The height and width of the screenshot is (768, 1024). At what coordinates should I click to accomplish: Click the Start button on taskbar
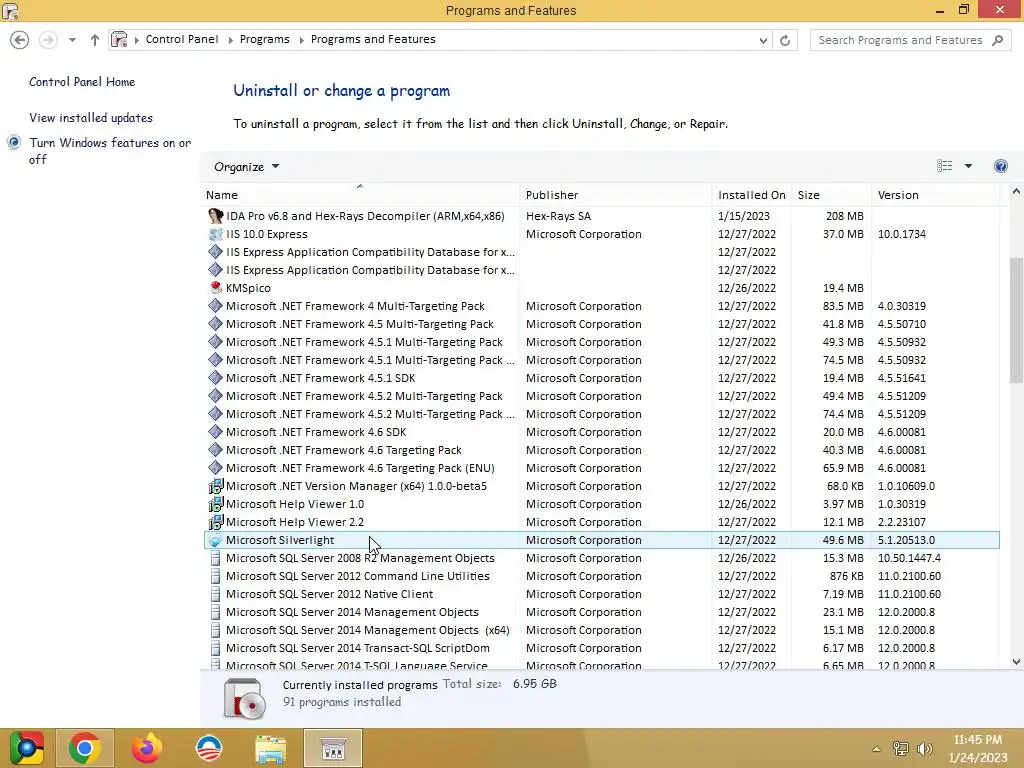(26, 748)
